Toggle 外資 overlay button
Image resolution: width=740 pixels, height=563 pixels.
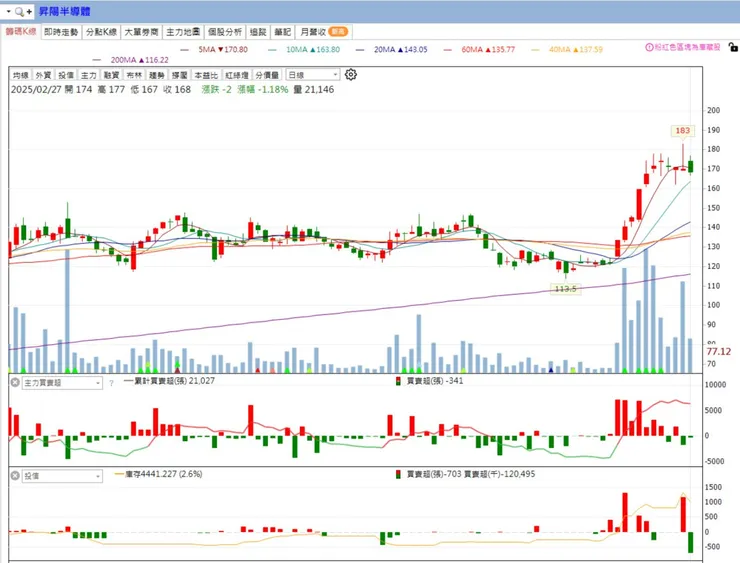(x=43, y=75)
